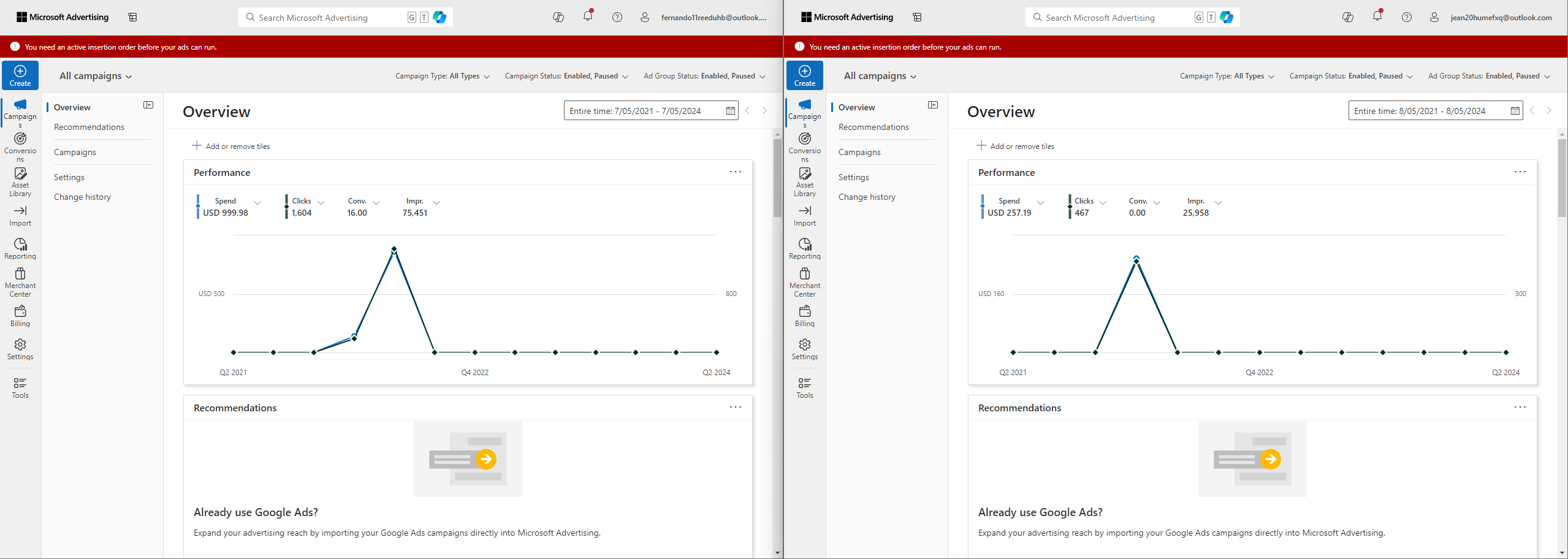Click account manager icon beside right window logo

pyautogui.click(x=917, y=17)
